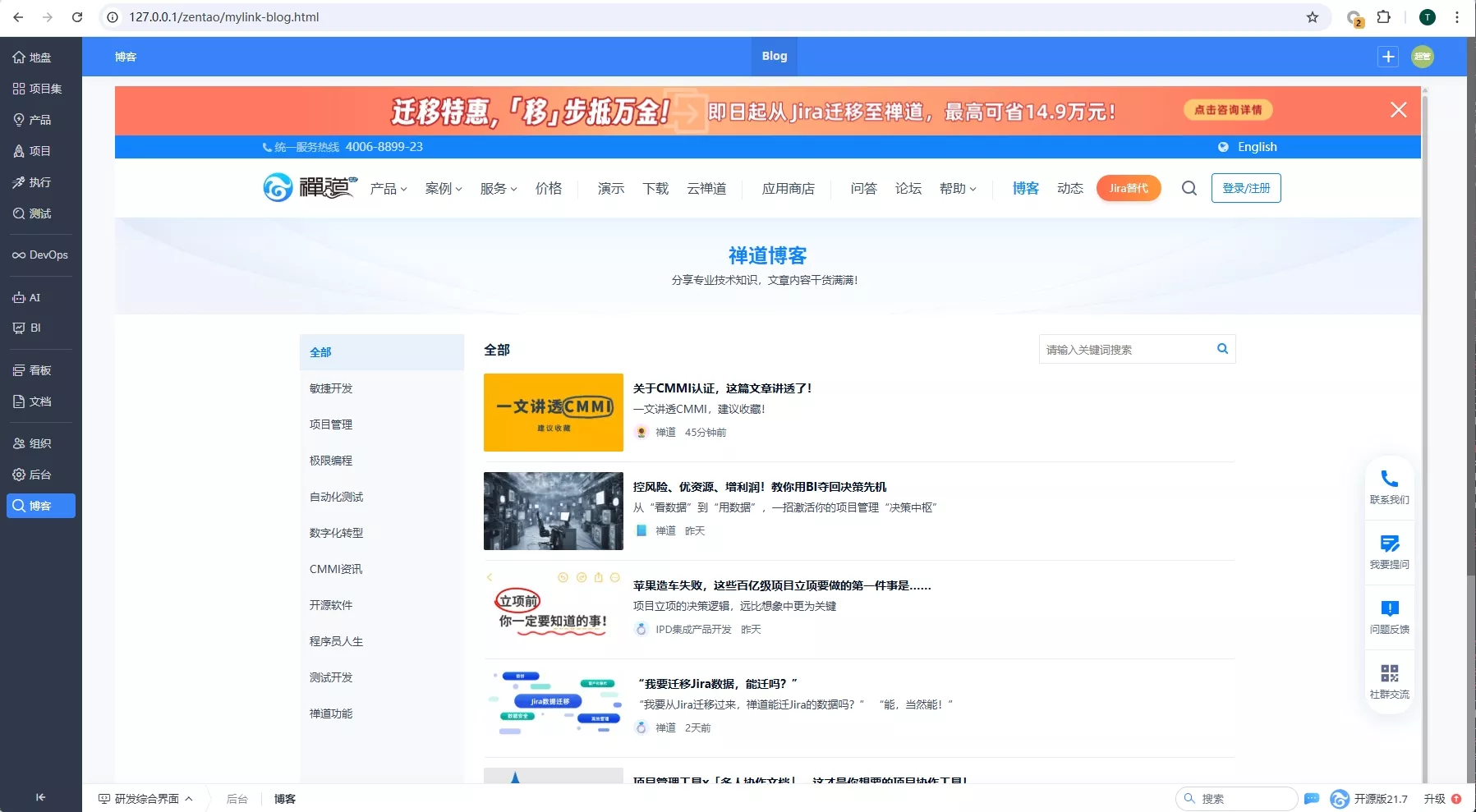Open article 关于CMMI认证，这篇文章讲透了
Viewport: 1476px width, 812px height.
pos(722,388)
